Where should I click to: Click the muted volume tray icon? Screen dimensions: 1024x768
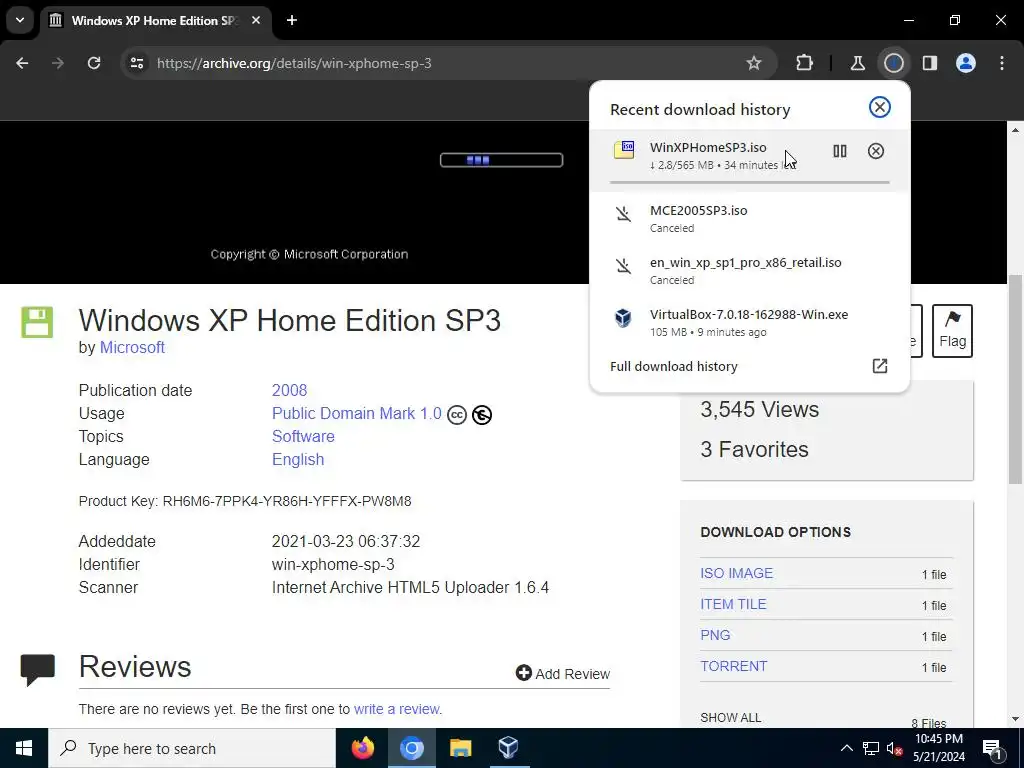pos(894,748)
